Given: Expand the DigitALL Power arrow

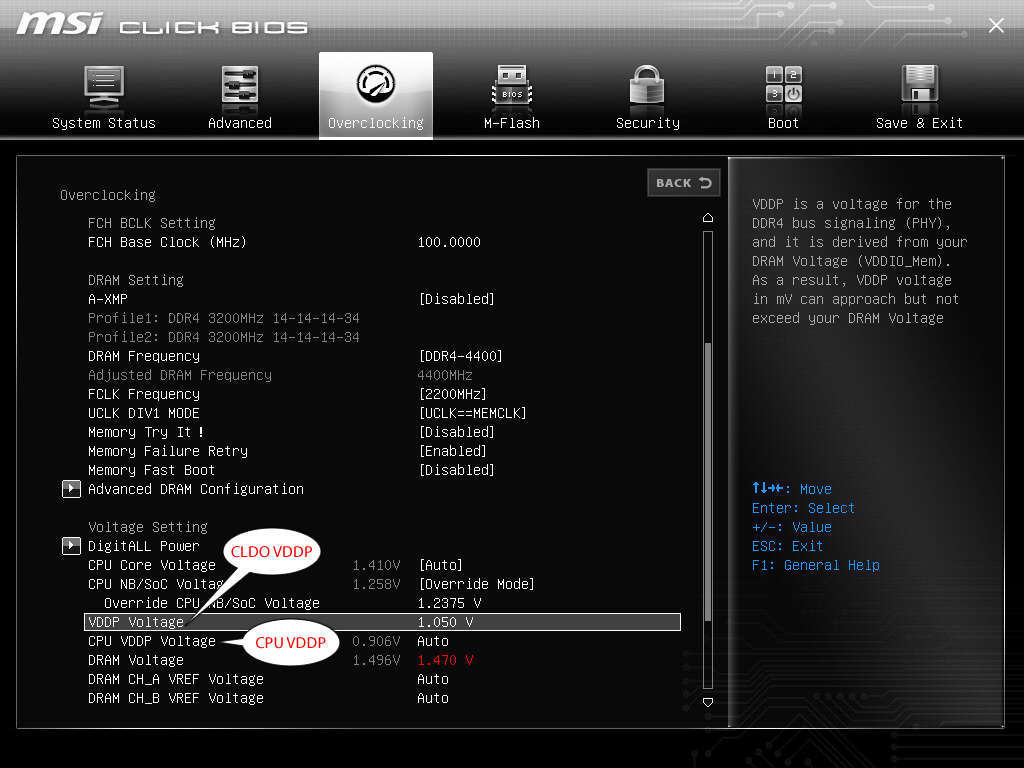Looking at the screenshot, I should click(71, 546).
